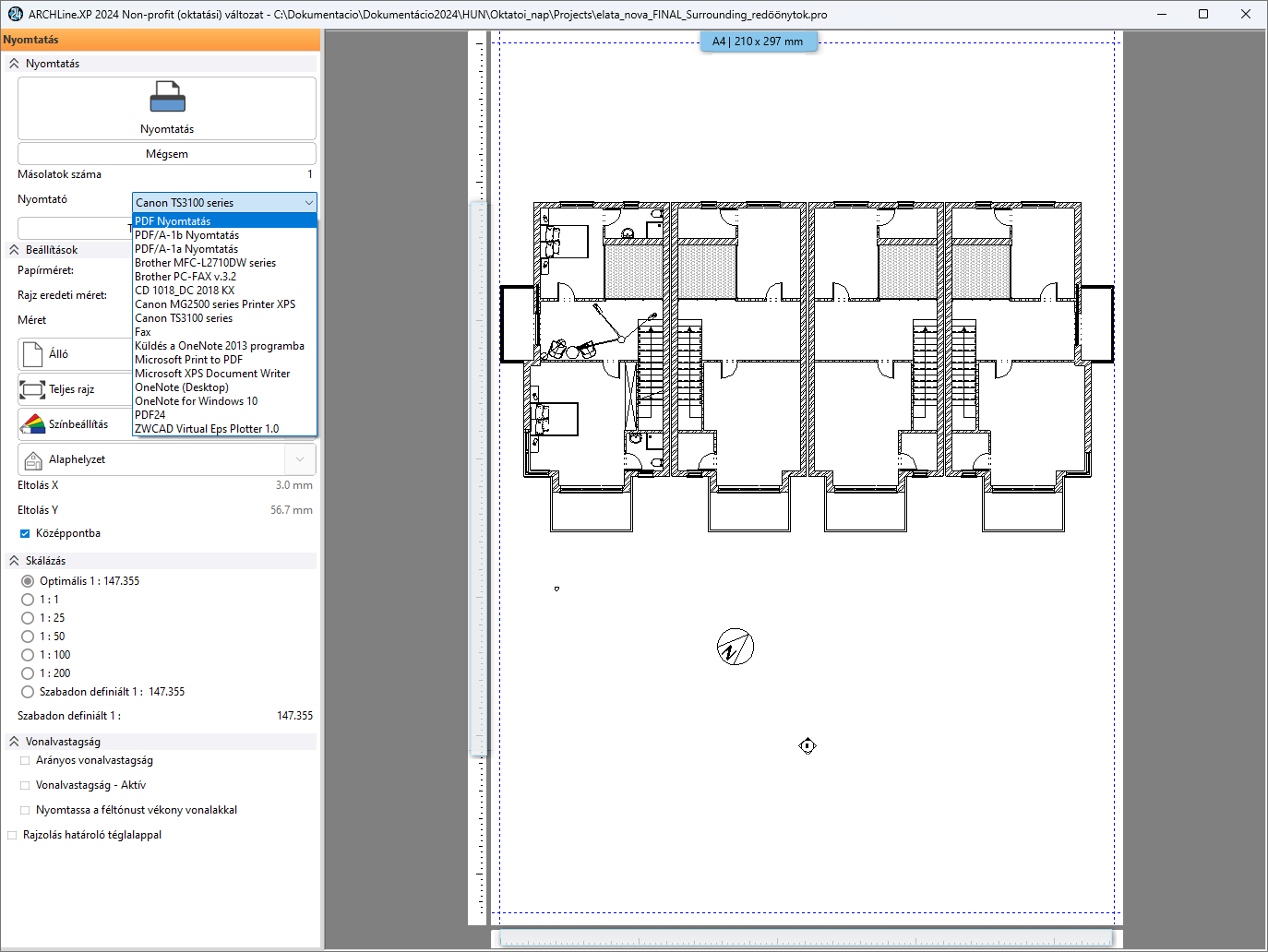Collapse the Skálázás section
Screen dimensions: 1268x952
pos(14,561)
